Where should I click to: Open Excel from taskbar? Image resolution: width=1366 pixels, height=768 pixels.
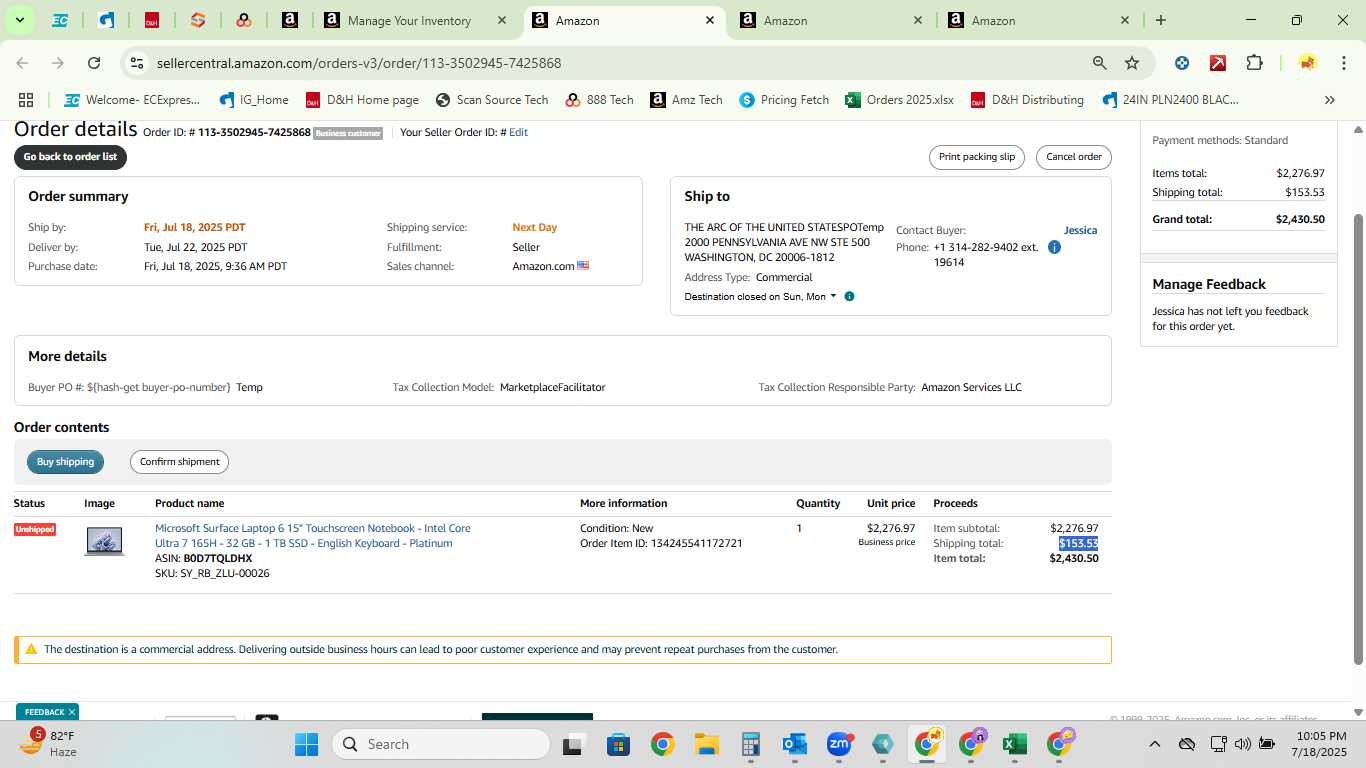pyautogui.click(x=1015, y=744)
